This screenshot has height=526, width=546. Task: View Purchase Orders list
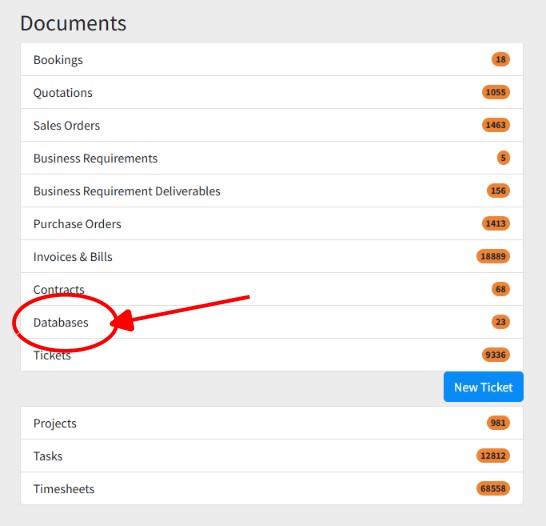272,223
